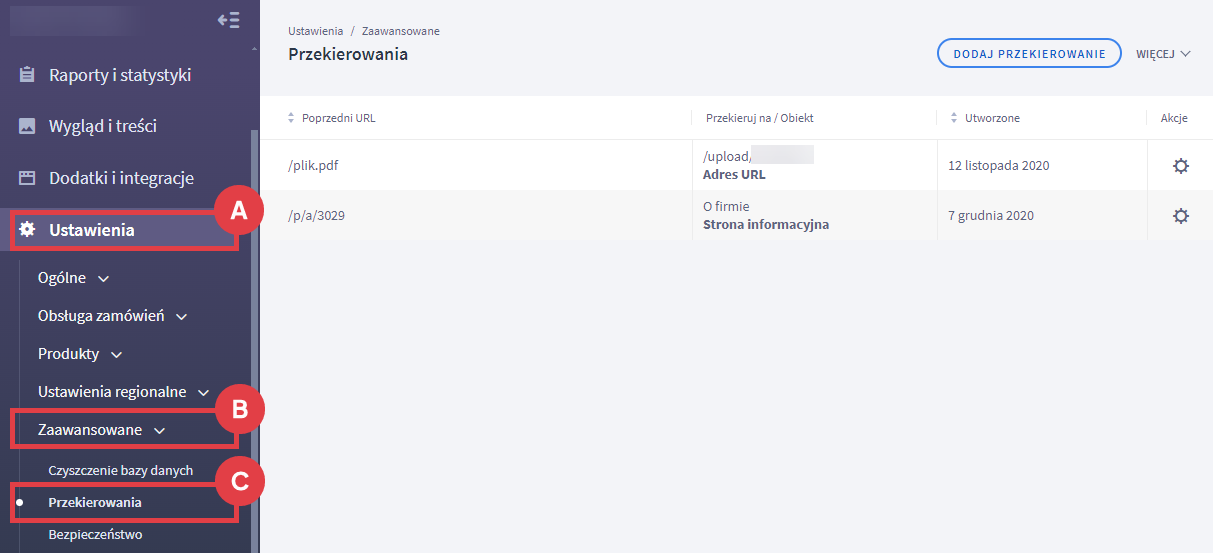Click the Ustawienia breadcrumb link
This screenshot has width=1213, height=553.
click(315, 31)
